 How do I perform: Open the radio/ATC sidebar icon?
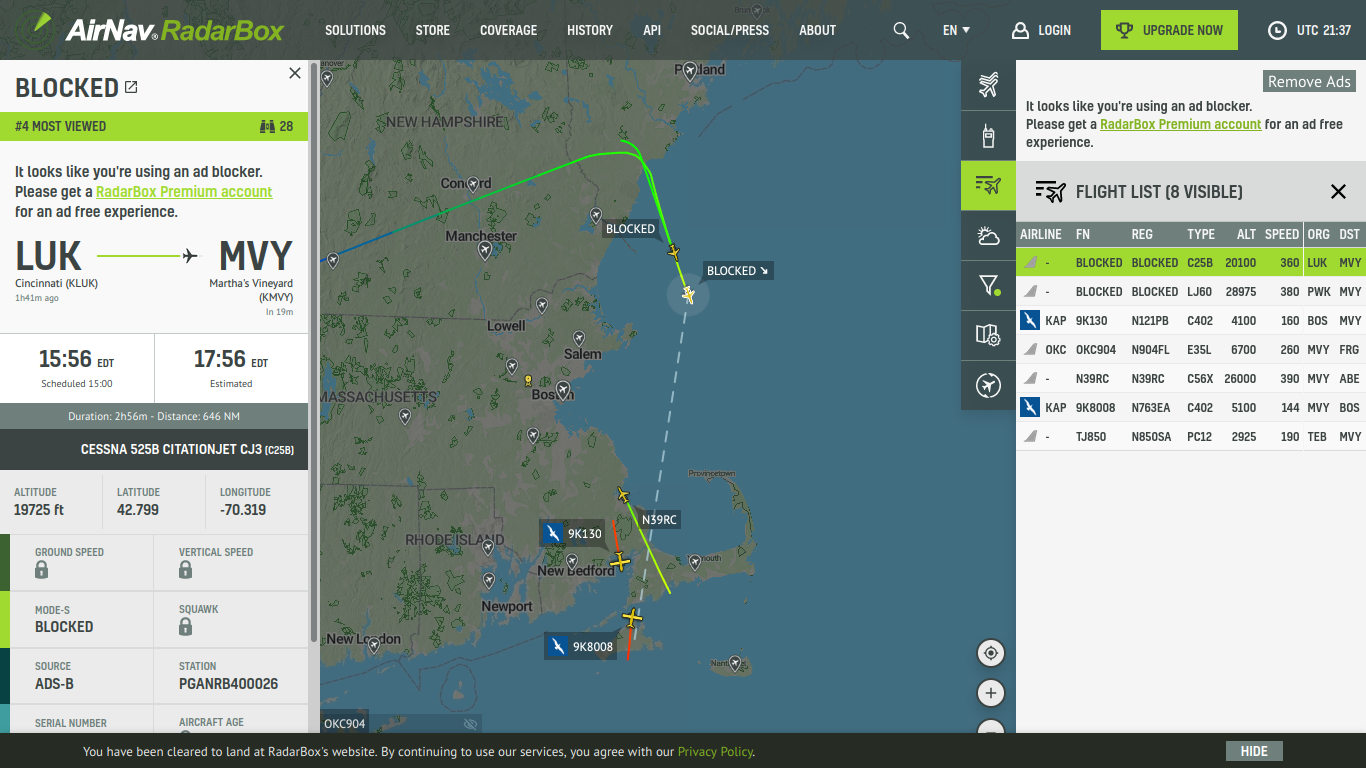tap(988, 135)
